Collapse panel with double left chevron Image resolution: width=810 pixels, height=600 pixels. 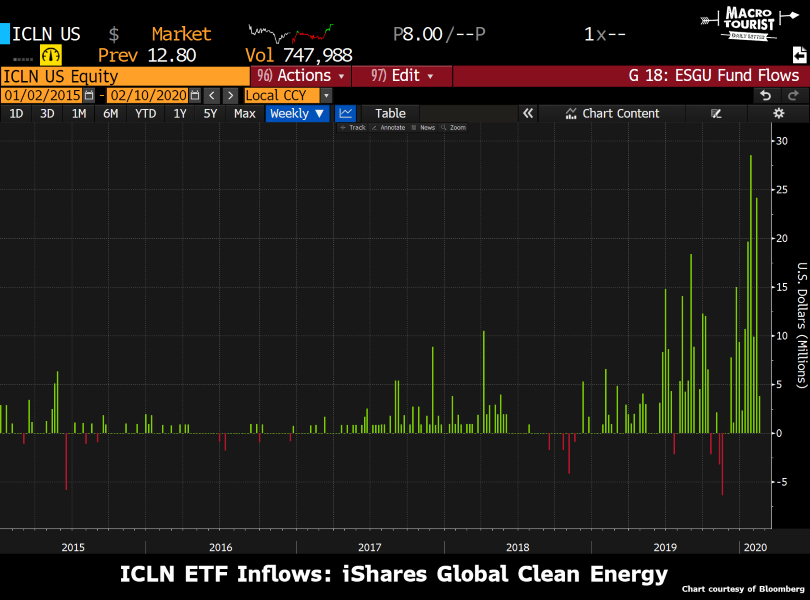(527, 113)
